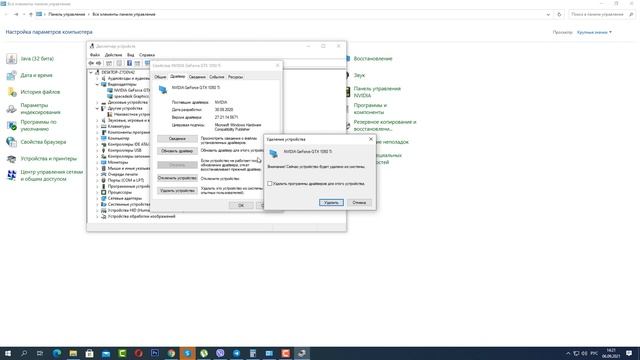Click OK in the properties dialog
Image resolution: width=640 pixels, height=360 pixels.
coord(241,205)
